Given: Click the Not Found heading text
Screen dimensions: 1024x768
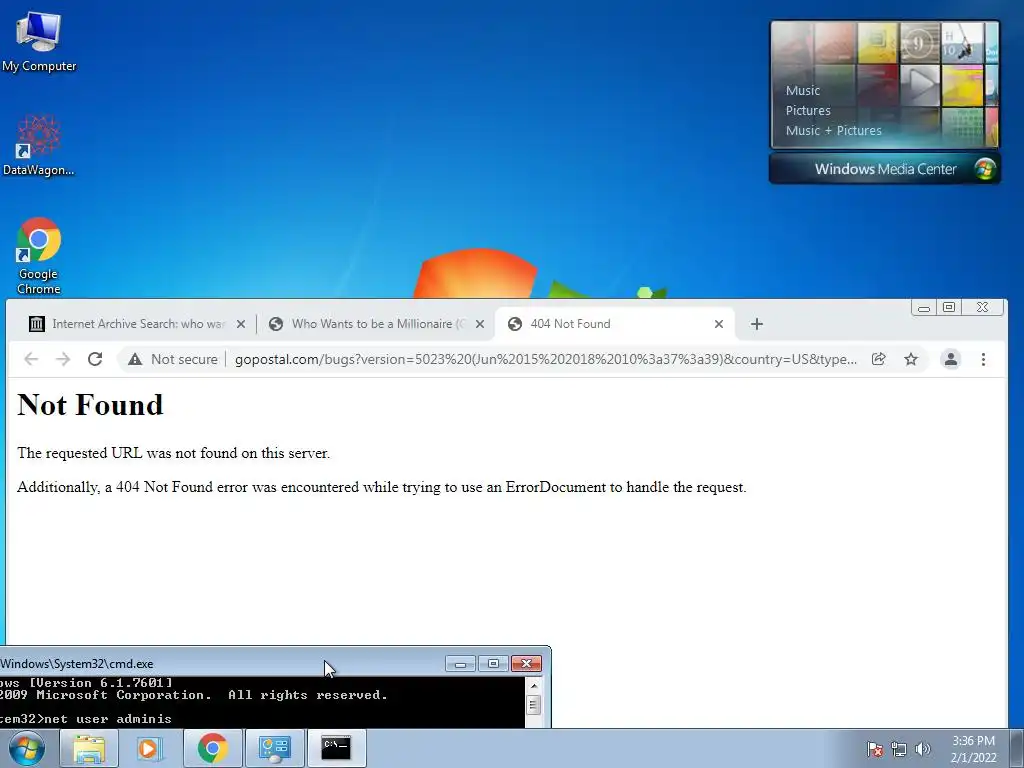Looking at the screenshot, I should (90, 405).
